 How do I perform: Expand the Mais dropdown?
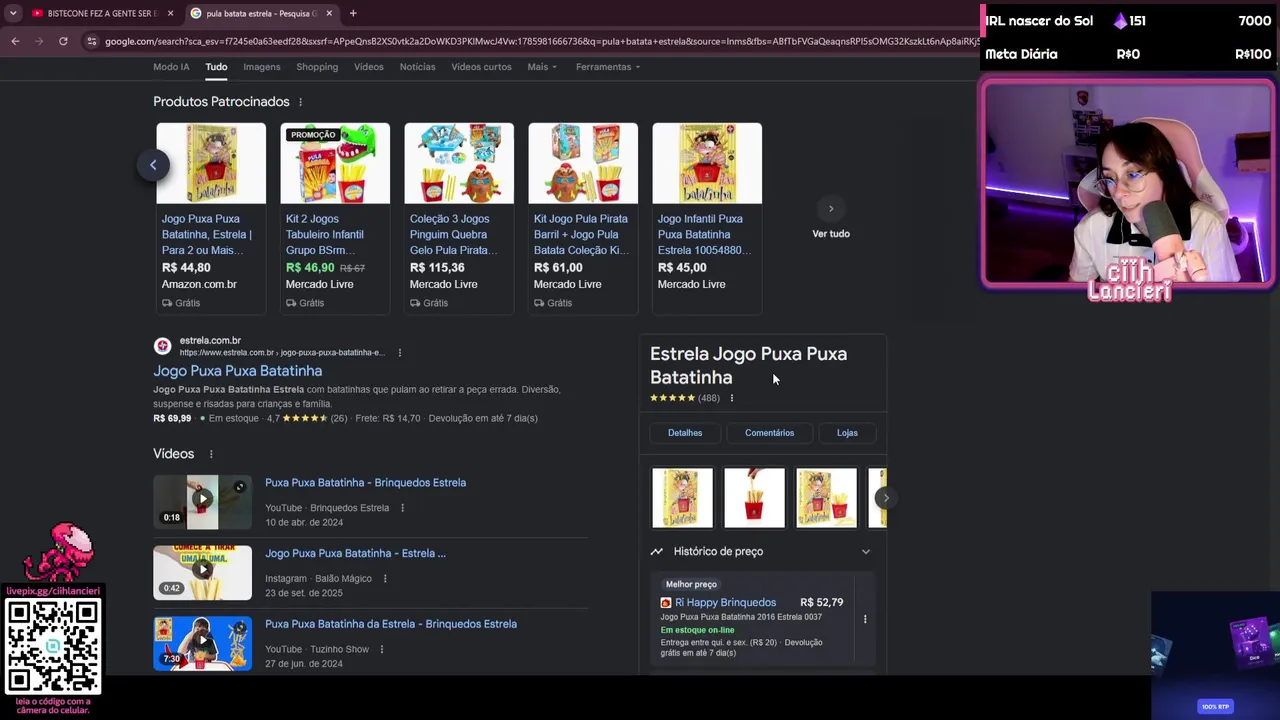[542, 67]
